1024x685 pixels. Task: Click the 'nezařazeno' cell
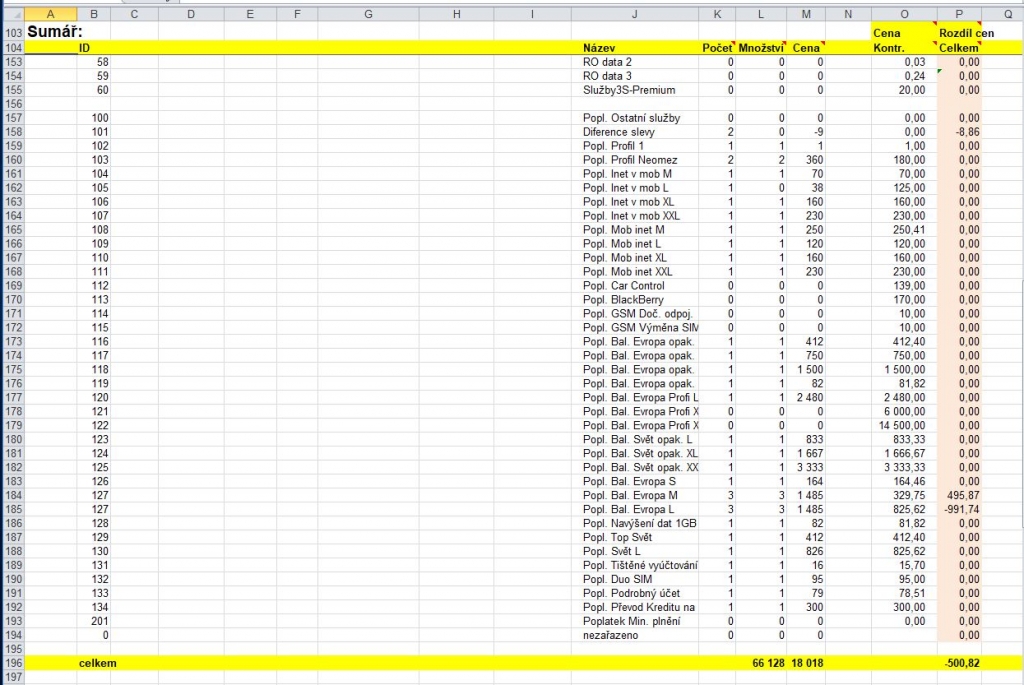[x=634, y=635]
